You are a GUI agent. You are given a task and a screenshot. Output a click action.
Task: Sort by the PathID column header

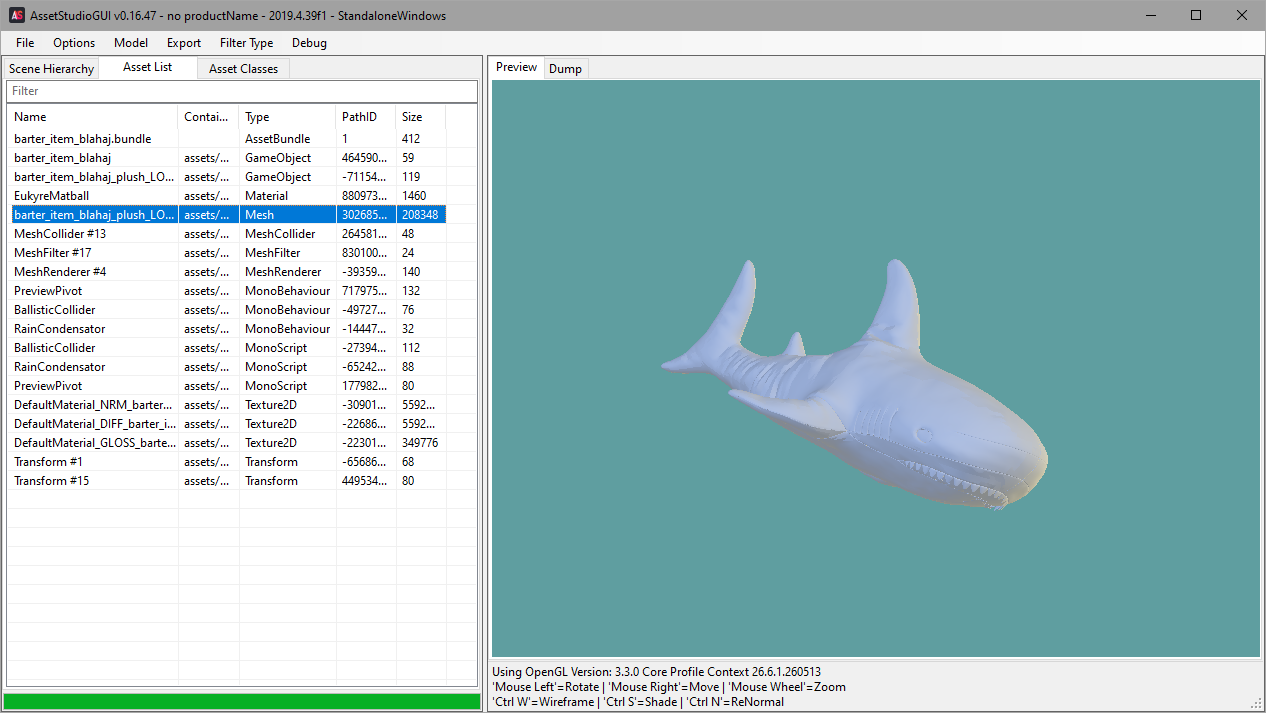(x=366, y=117)
